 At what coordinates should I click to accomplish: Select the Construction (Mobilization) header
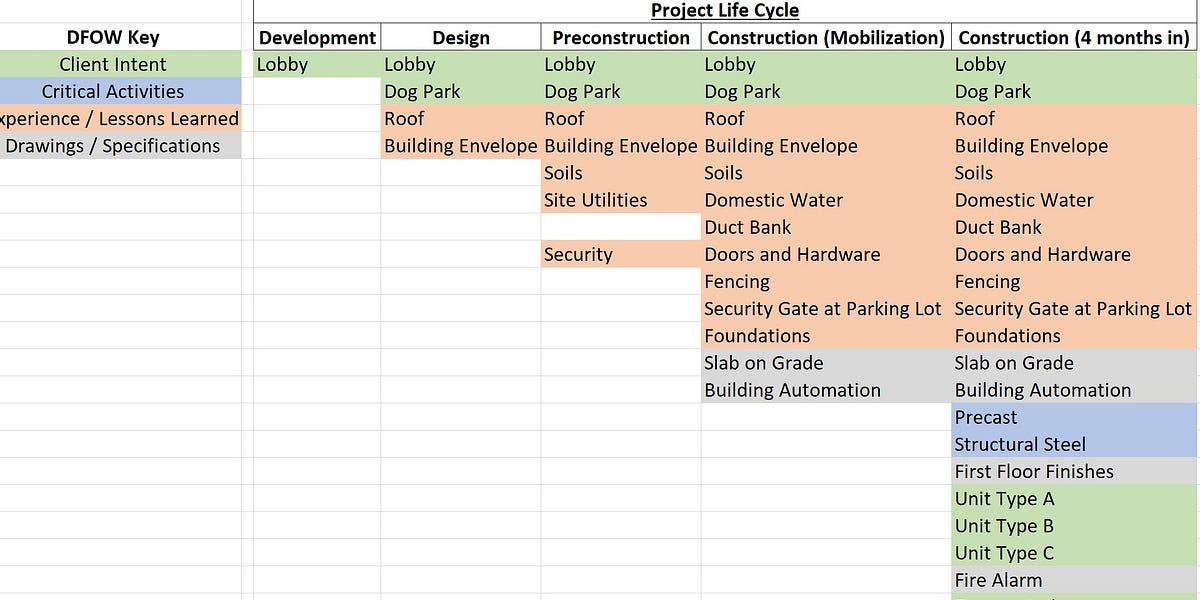825,37
